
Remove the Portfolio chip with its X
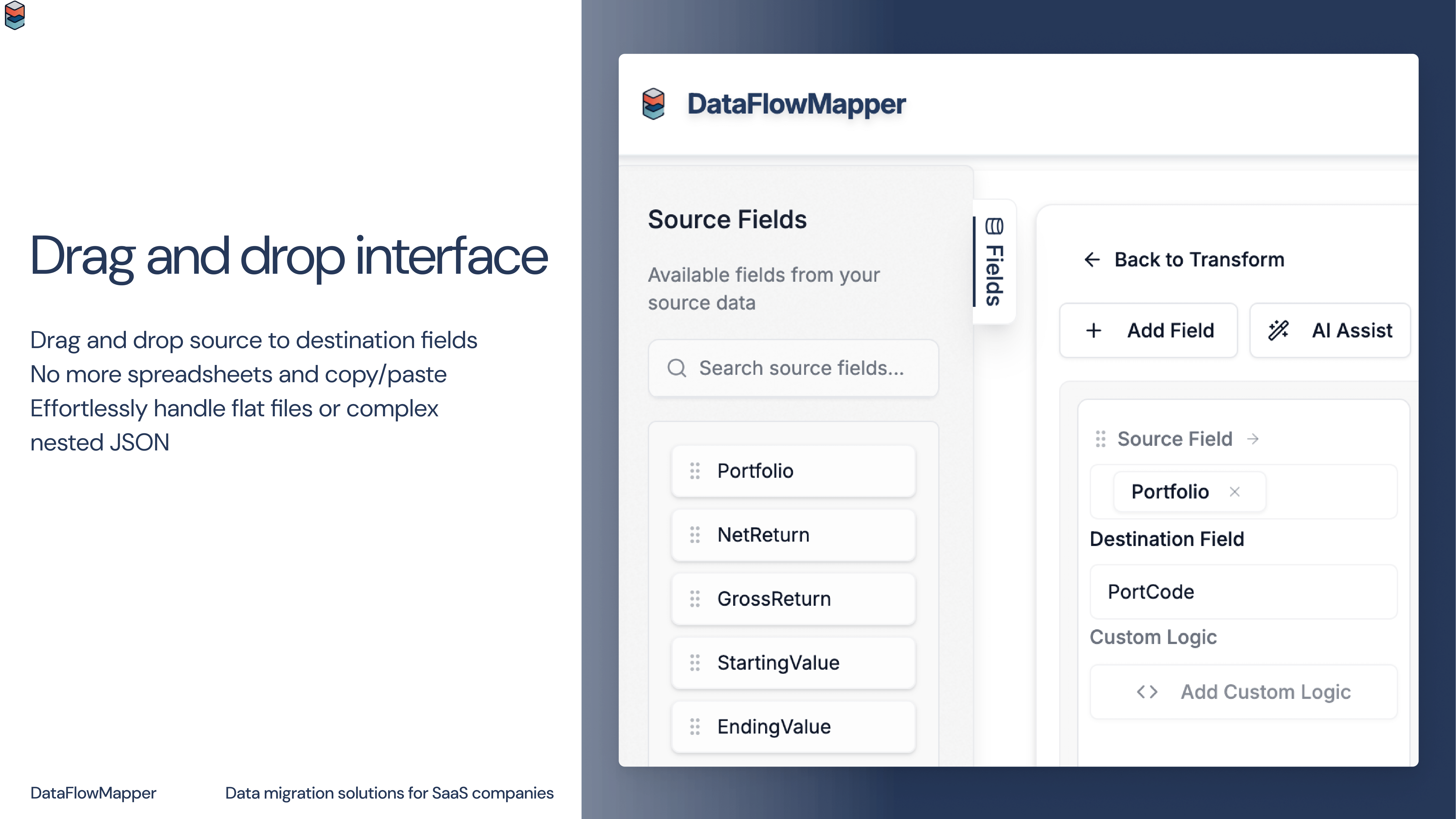click(1234, 492)
